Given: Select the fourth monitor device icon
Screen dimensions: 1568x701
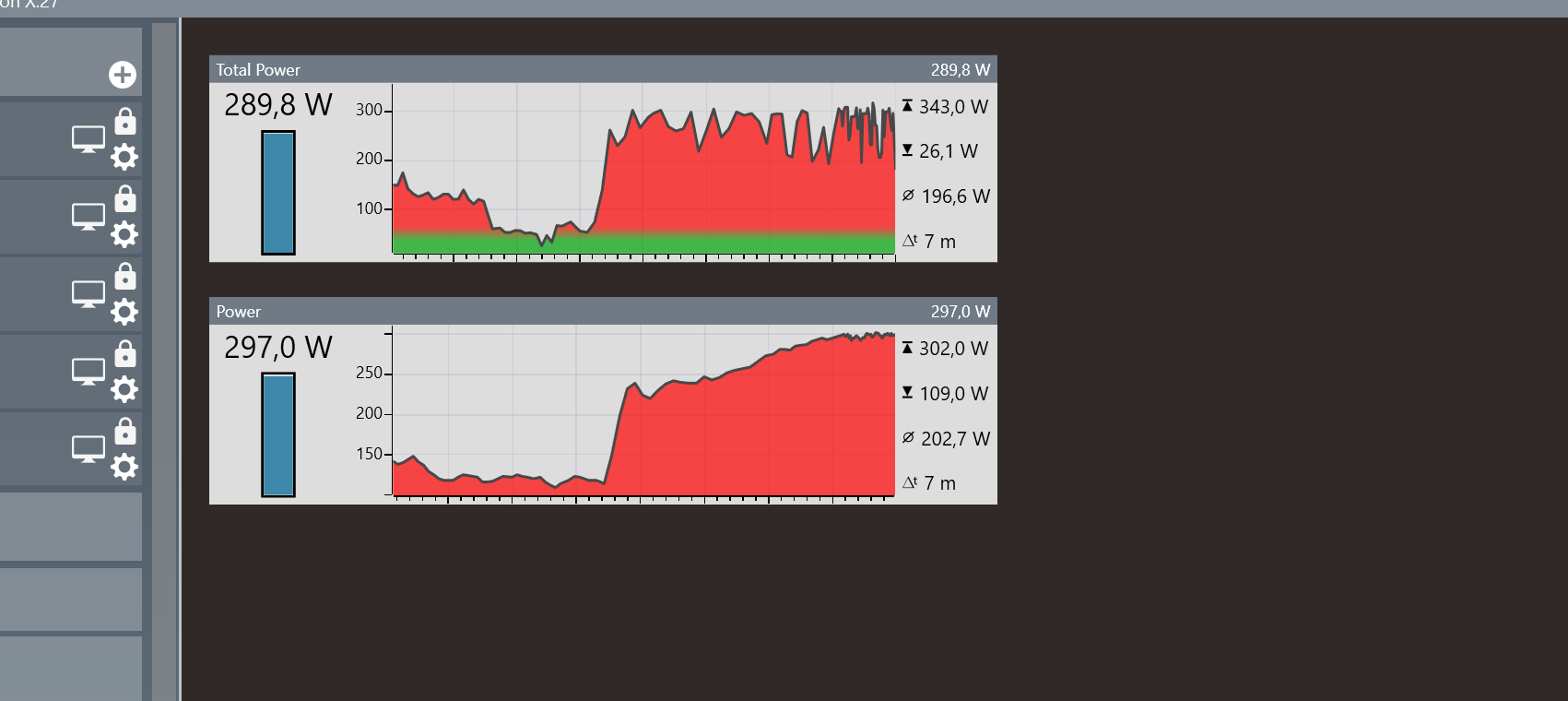Looking at the screenshot, I should [88, 372].
